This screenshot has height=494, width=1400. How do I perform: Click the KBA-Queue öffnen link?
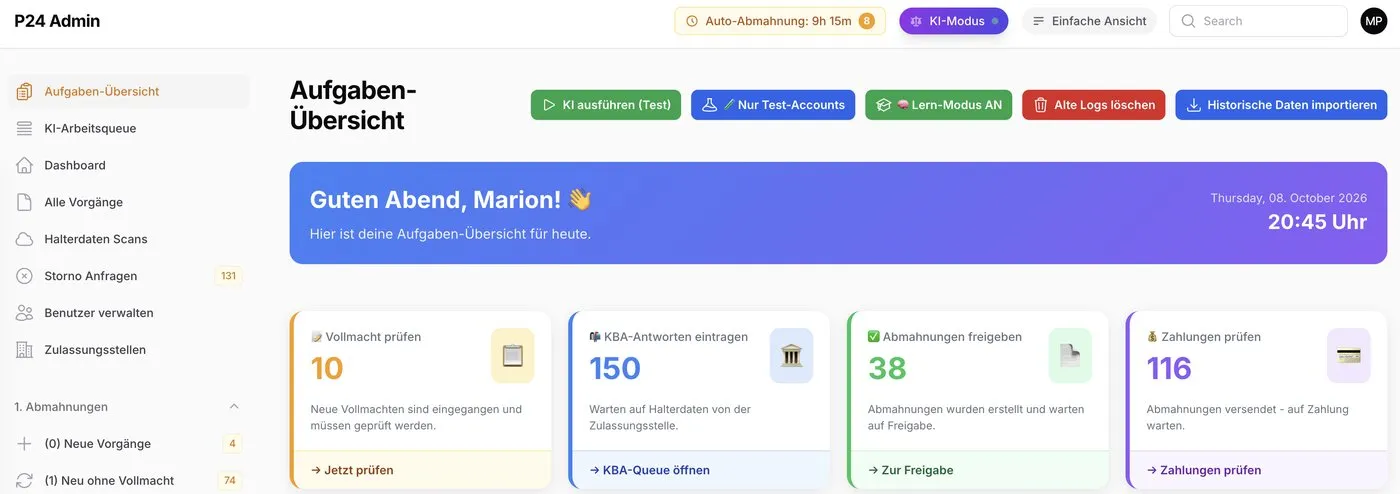pos(650,470)
